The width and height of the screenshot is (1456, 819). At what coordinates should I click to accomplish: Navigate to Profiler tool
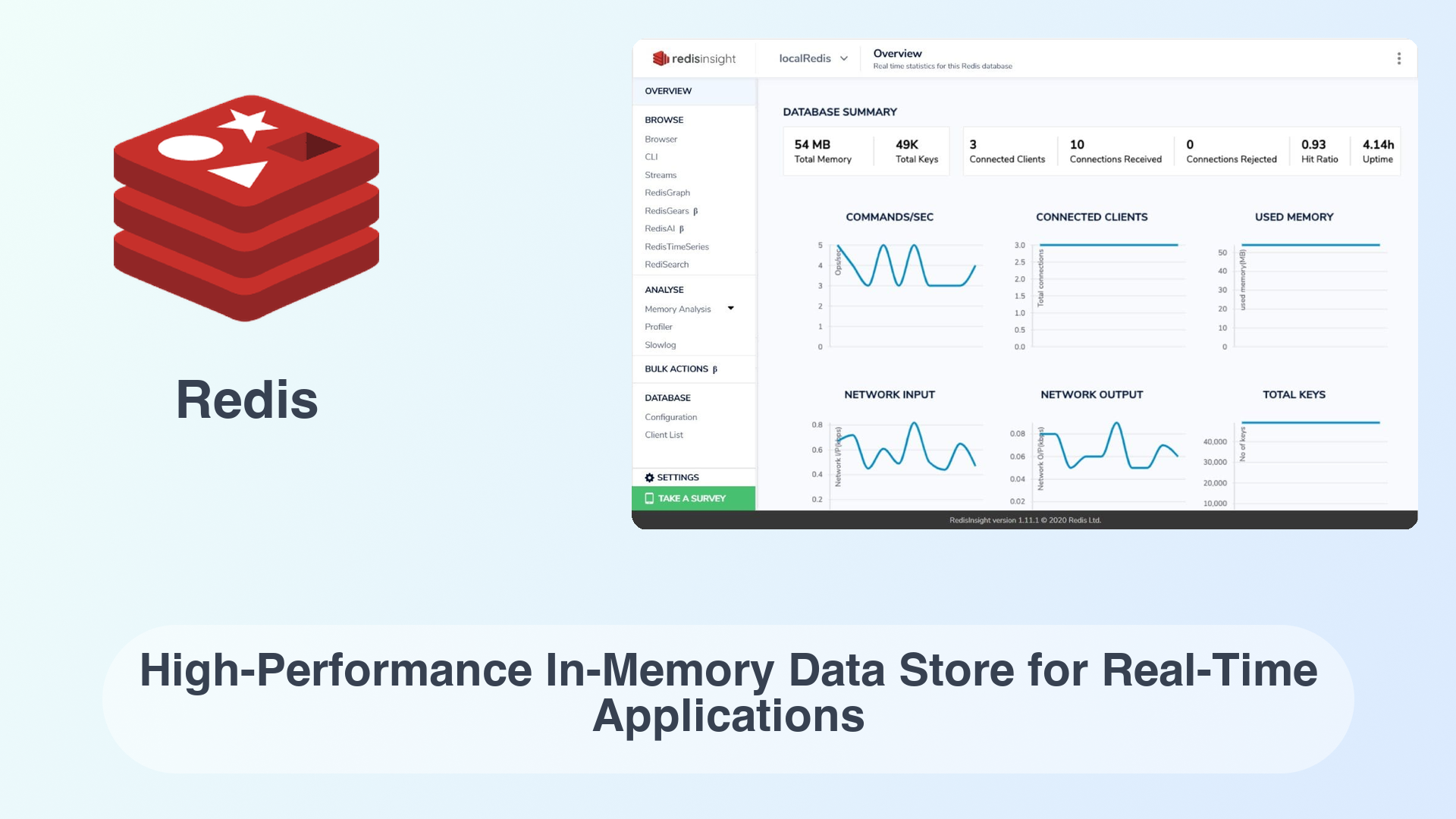(x=659, y=326)
